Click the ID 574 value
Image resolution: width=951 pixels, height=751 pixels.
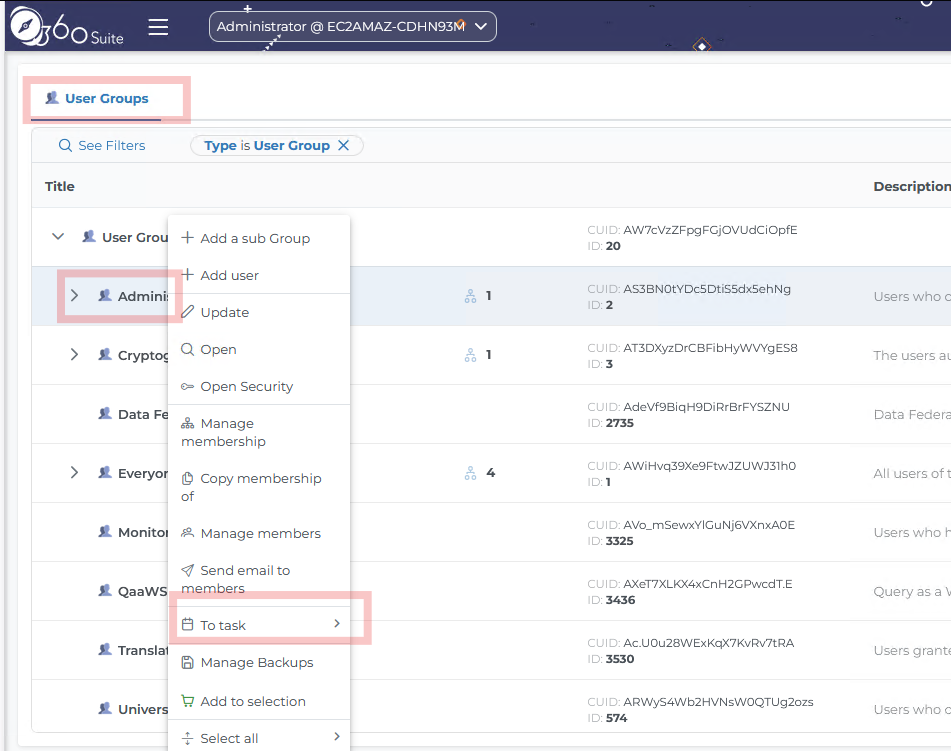[x=616, y=718]
